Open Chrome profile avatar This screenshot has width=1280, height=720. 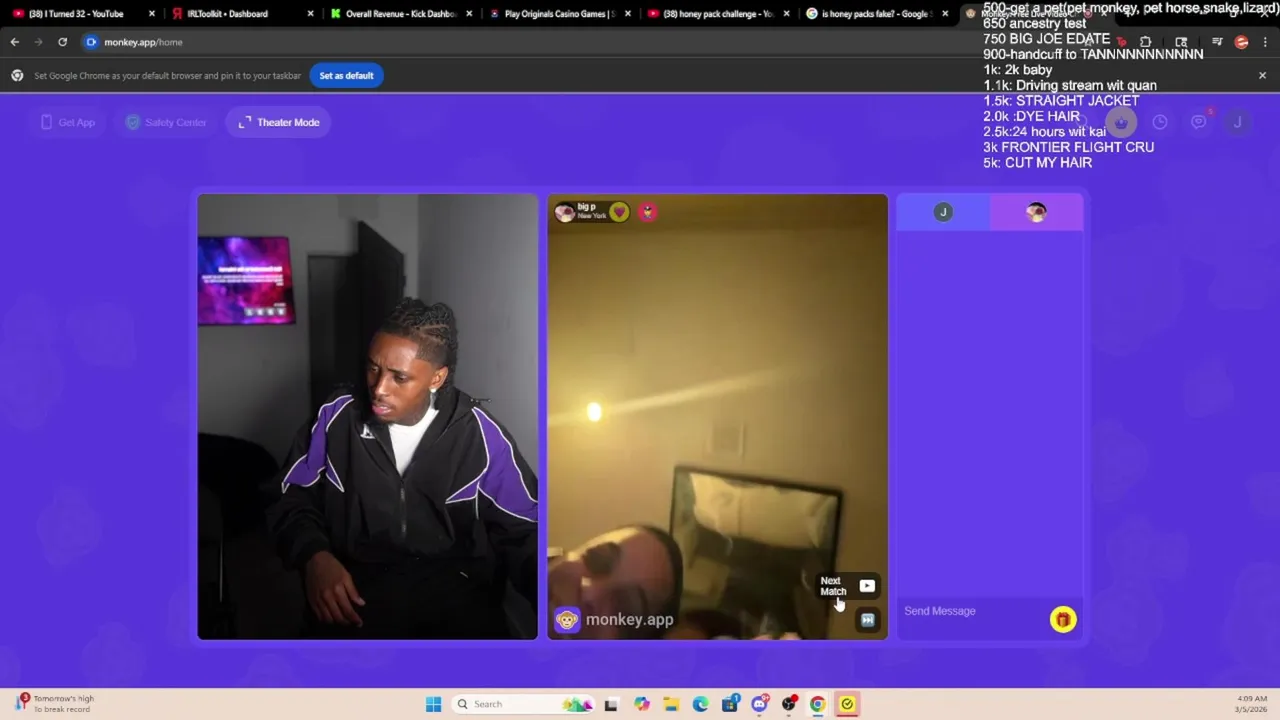[1241, 42]
